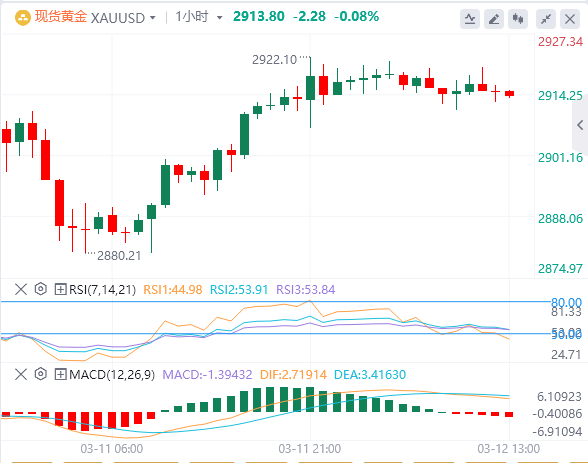This screenshot has height=463, width=588.
Task: Remove the RSI indicator panel
Action: 21,289
